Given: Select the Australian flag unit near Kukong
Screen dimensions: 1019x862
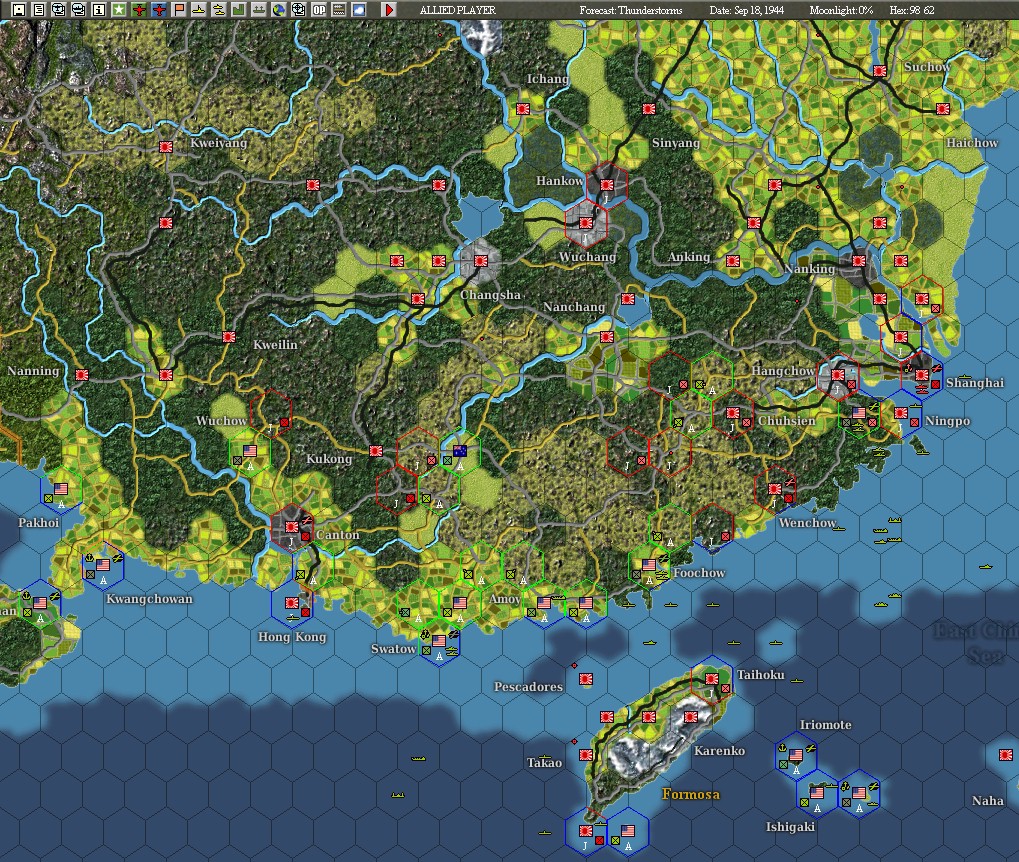Looking at the screenshot, I should [460, 452].
